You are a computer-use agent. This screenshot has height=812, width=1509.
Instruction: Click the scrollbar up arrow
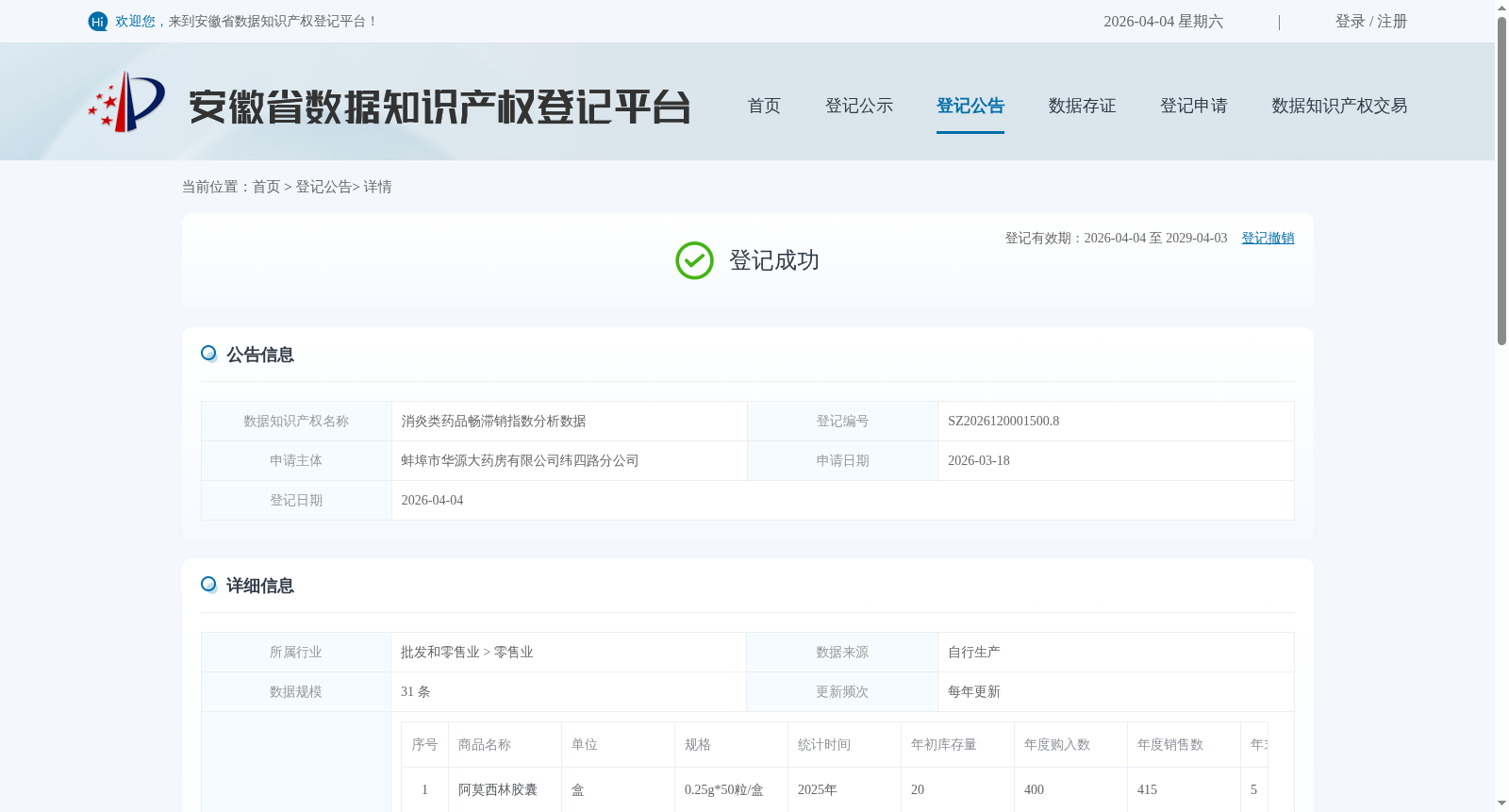click(1501, 8)
